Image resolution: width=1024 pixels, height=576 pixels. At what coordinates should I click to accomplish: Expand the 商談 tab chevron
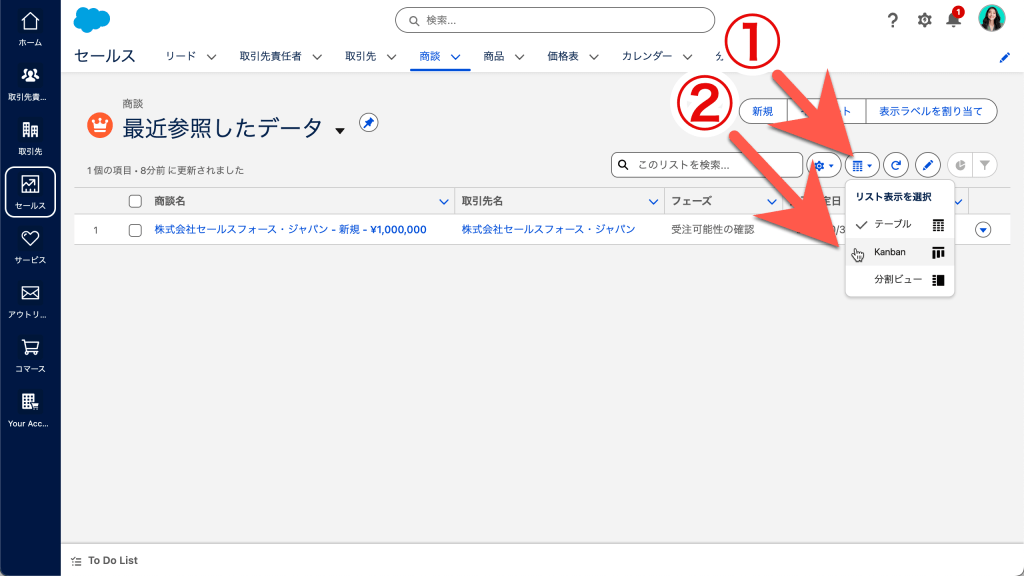point(456,57)
